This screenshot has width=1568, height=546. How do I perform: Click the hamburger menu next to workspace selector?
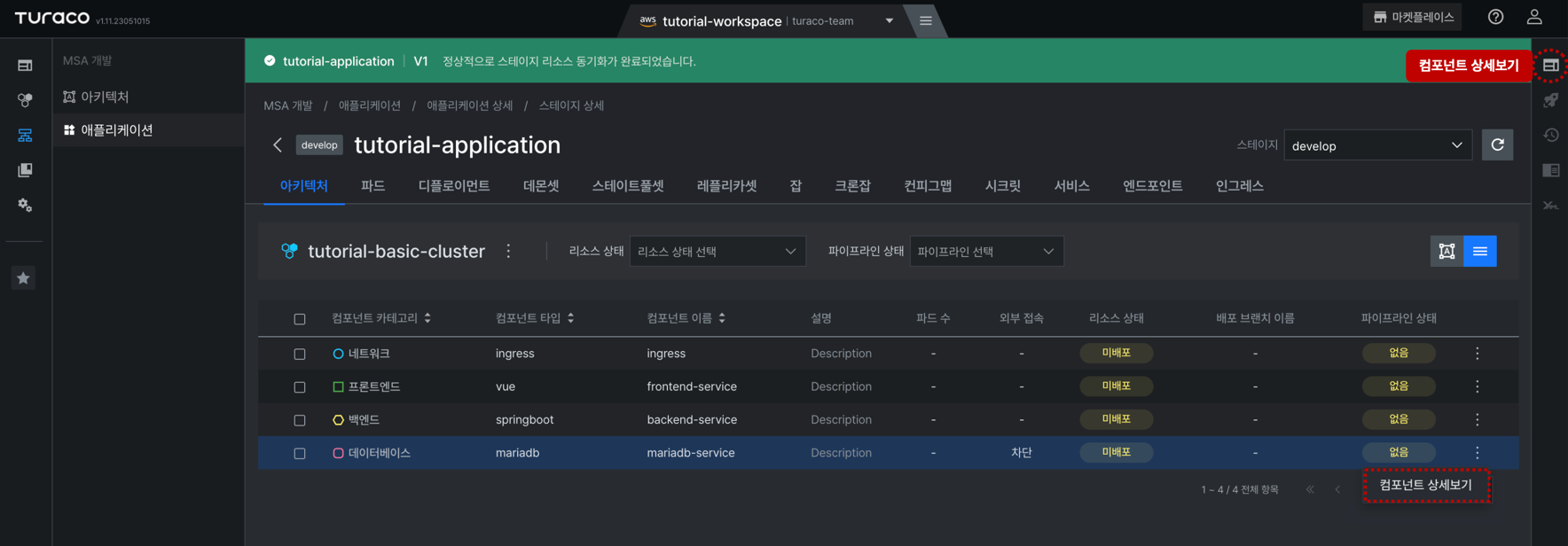925,20
